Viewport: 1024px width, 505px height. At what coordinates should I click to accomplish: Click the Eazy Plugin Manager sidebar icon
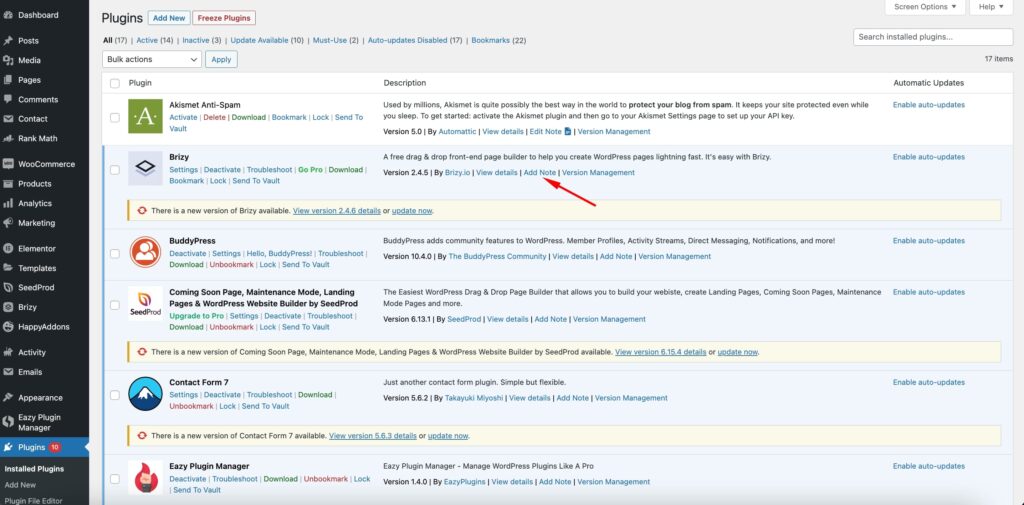[x=8, y=422]
